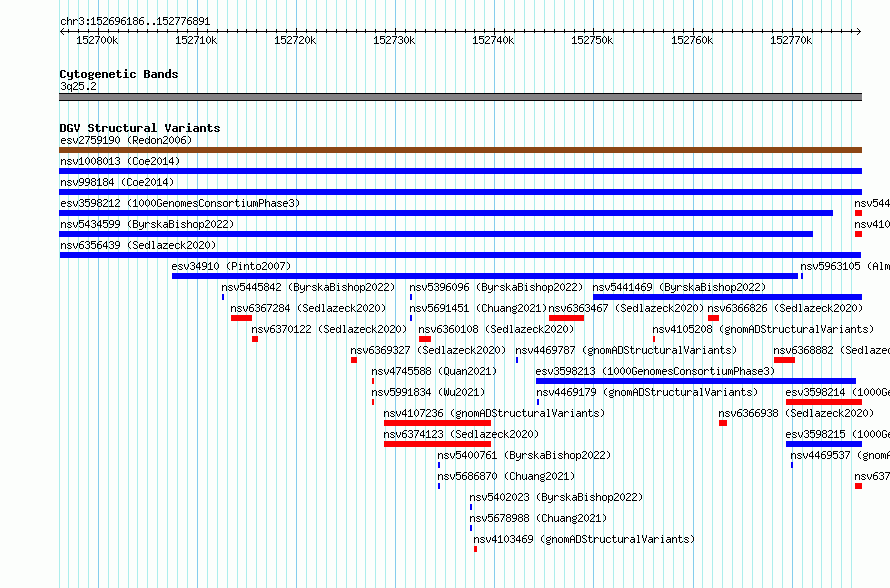The image size is (890, 588).
Task: Open nsv6366938 (Sedlazeck2020) variant
Action: point(796,413)
